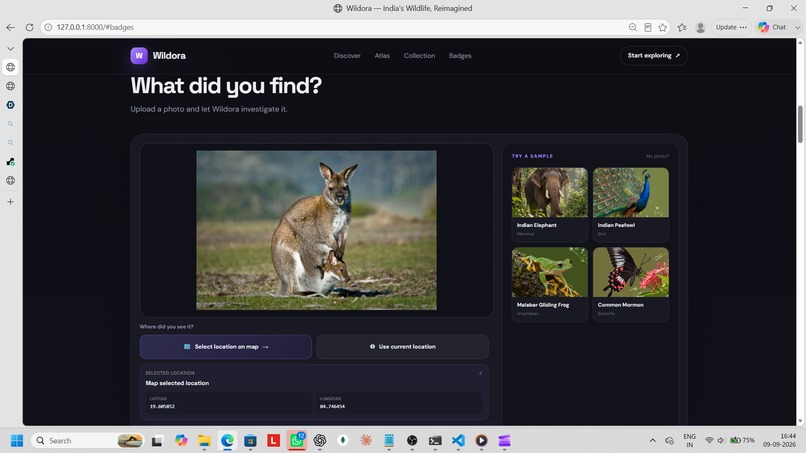Open the reading view icon in address bar
The width and height of the screenshot is (806, 453).
[x=648, y=27]
